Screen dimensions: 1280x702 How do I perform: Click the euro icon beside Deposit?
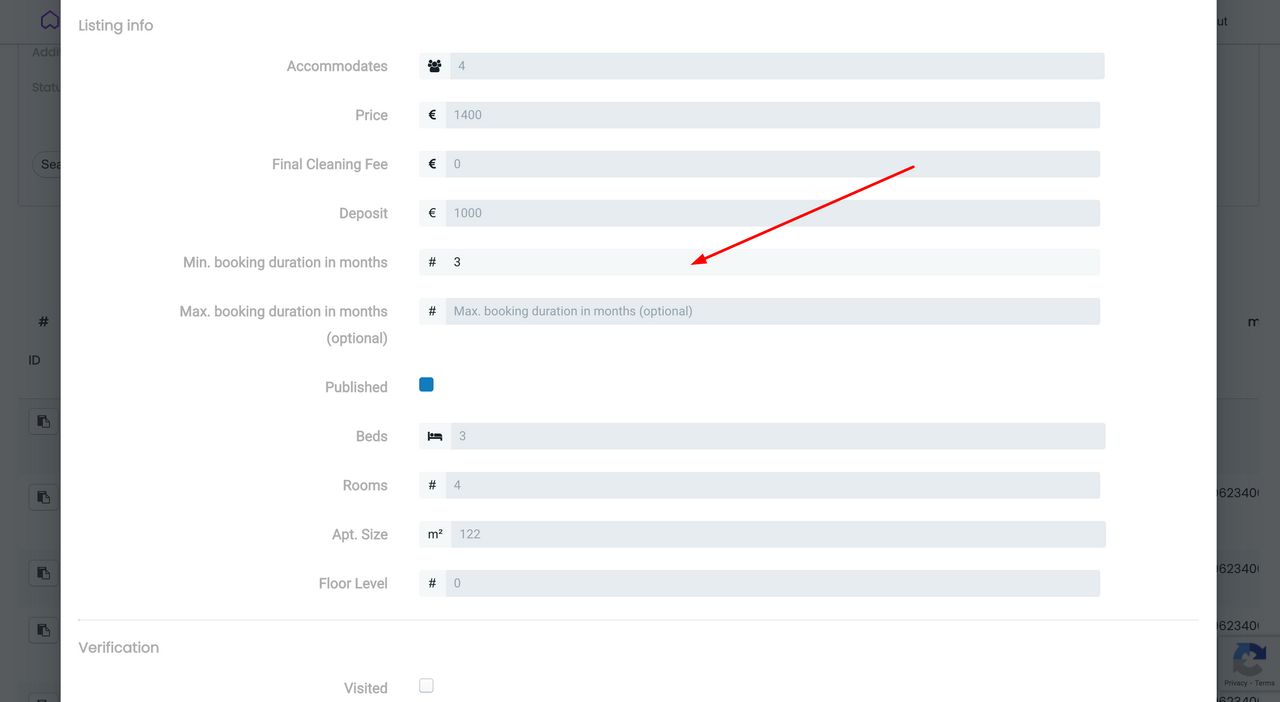[432, 213]
